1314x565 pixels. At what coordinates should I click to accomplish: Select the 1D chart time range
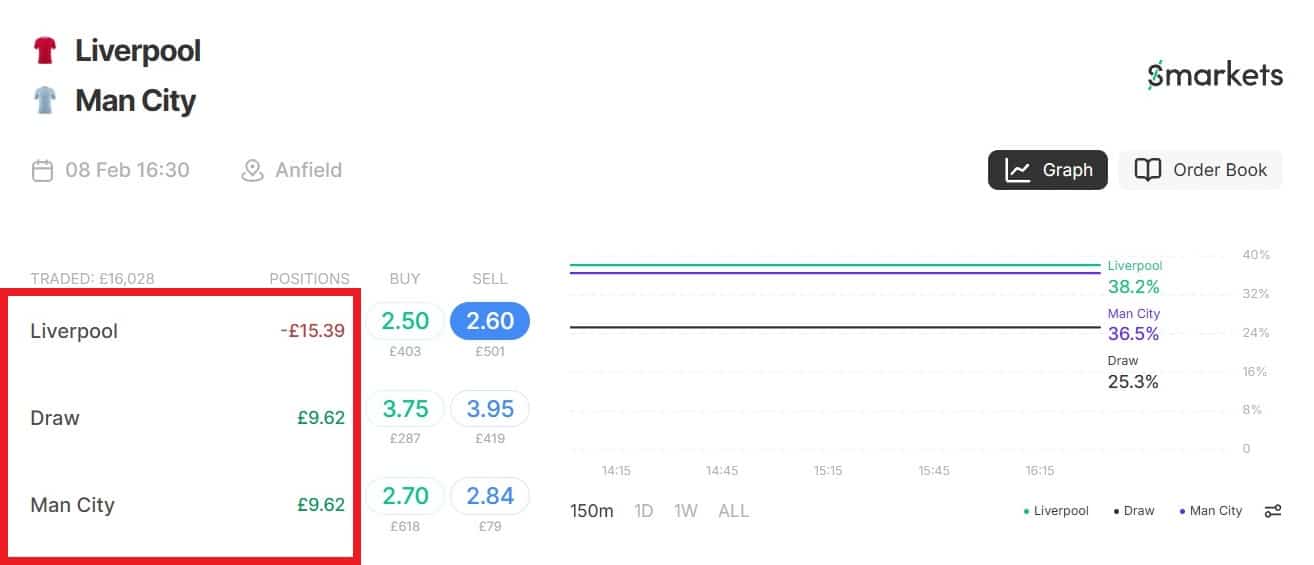point(644,511)
